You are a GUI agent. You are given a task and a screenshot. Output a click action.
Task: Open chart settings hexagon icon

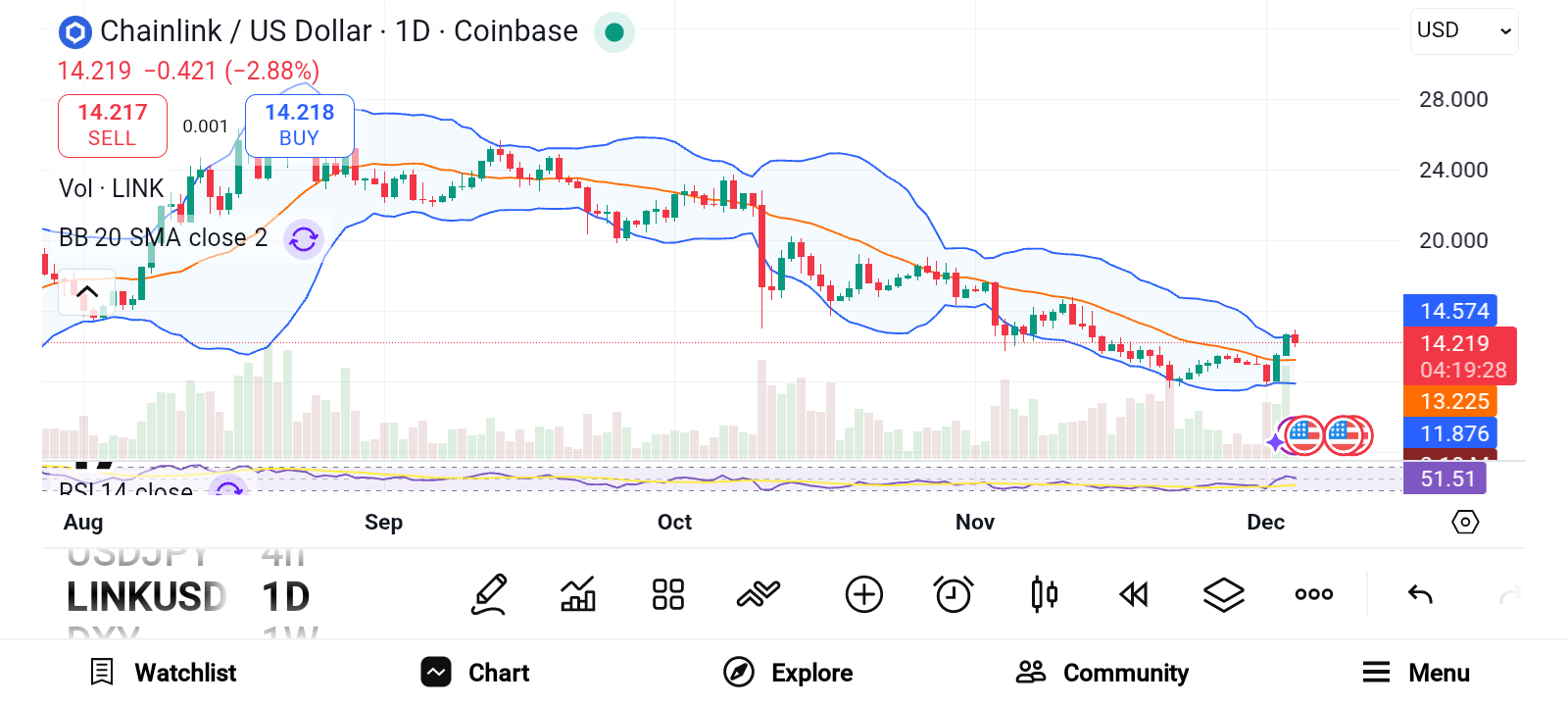(1464, 522)
